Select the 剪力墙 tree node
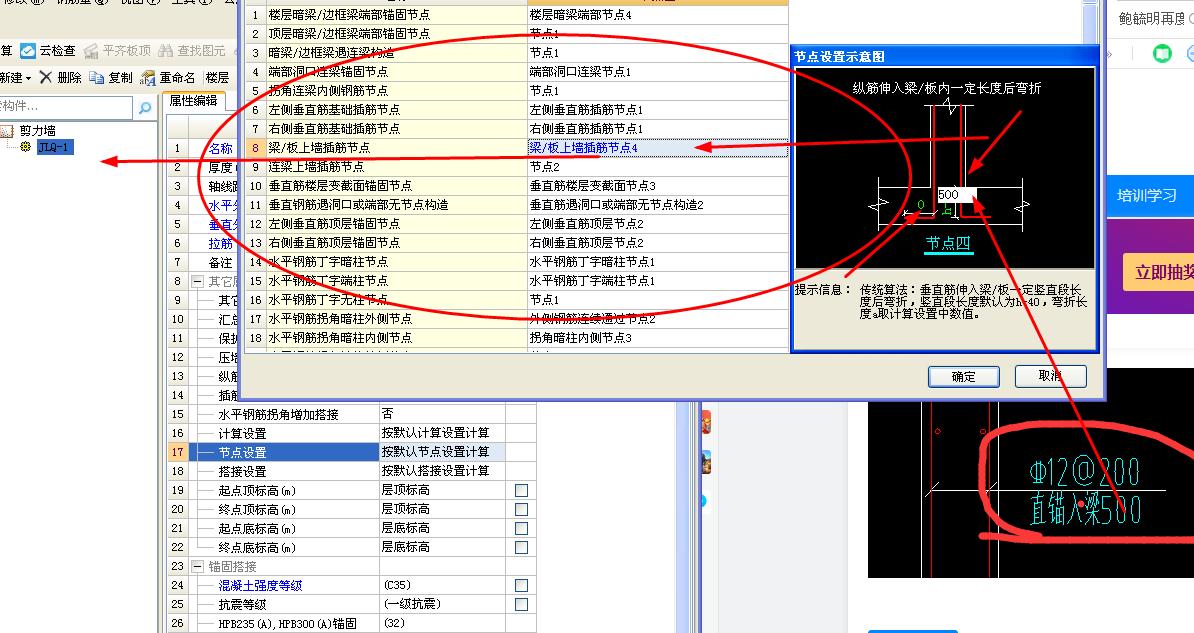 tap(37, 130)
